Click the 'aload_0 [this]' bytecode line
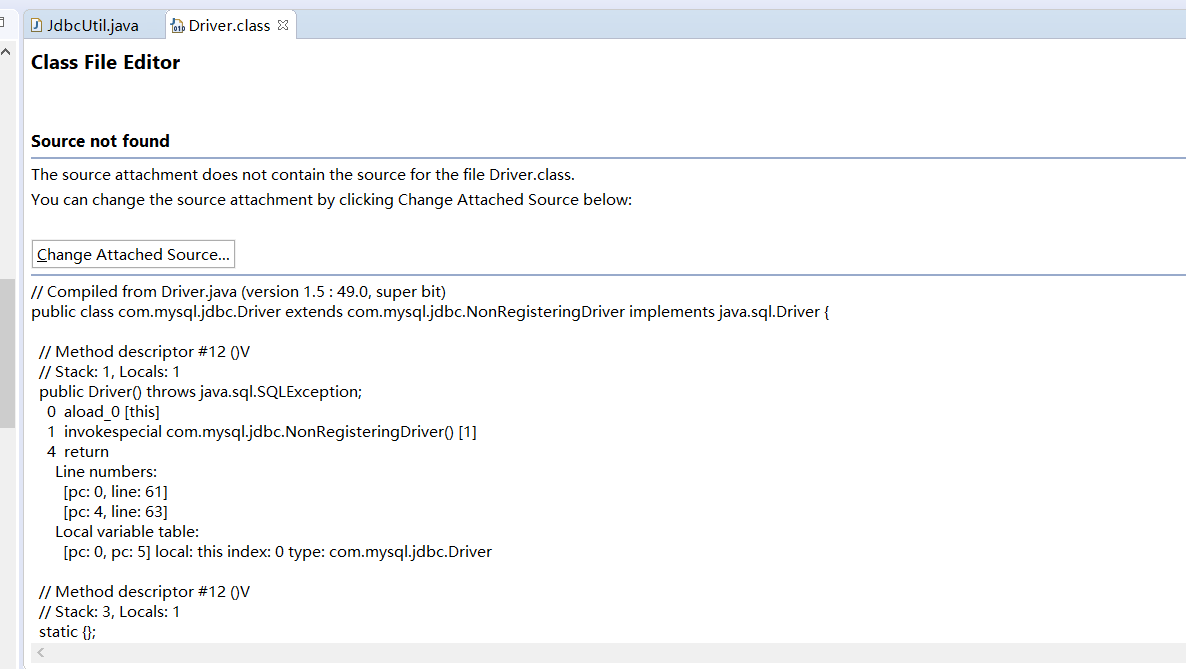 click(103, 412)
